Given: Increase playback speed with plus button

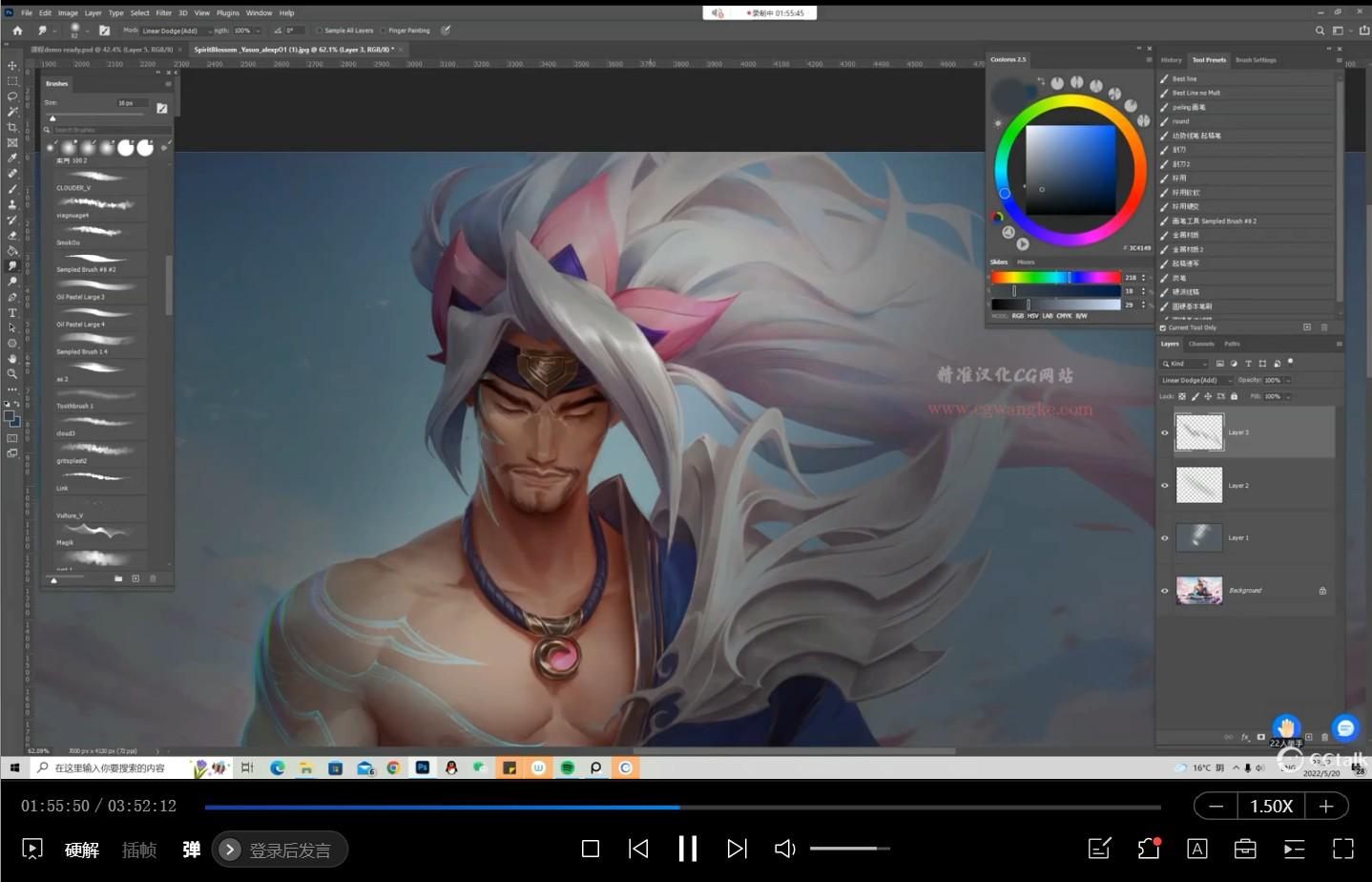Looking at the screenshot, I should point(1326,806).
